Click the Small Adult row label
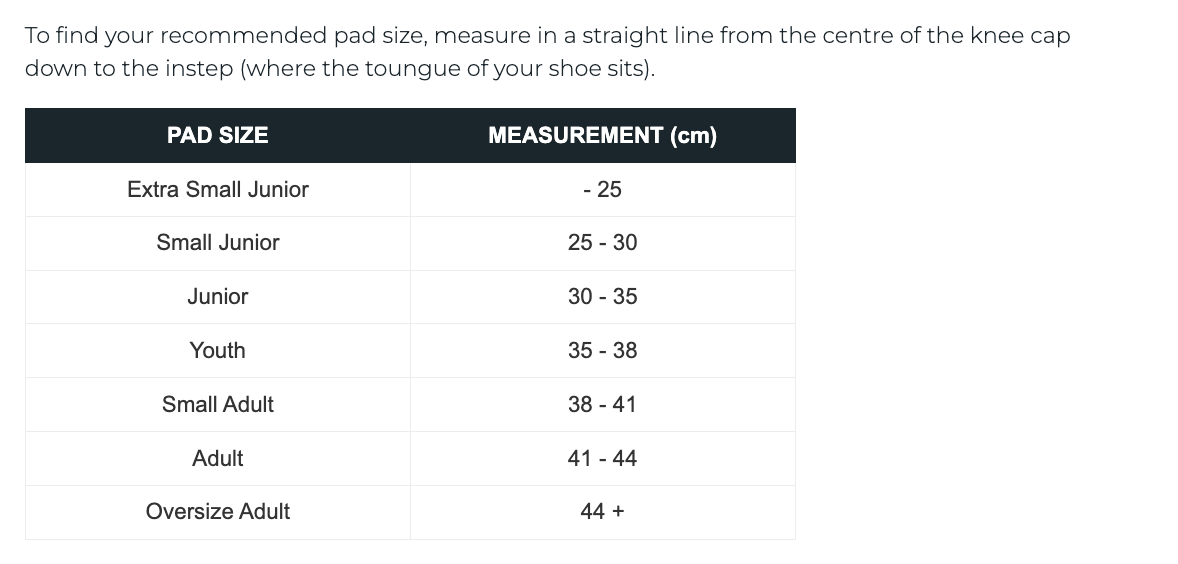Image resolution: width=1178 pixels, height=564 pixels. click(218, 405)
